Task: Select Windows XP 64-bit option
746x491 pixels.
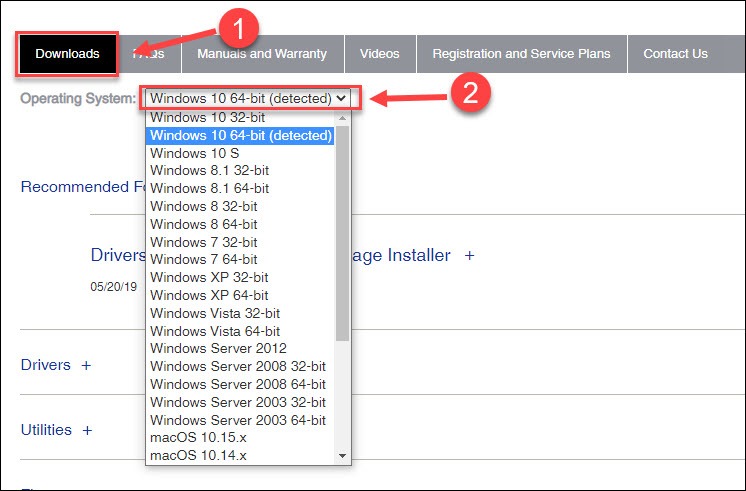Action: (x=240, y=295)
